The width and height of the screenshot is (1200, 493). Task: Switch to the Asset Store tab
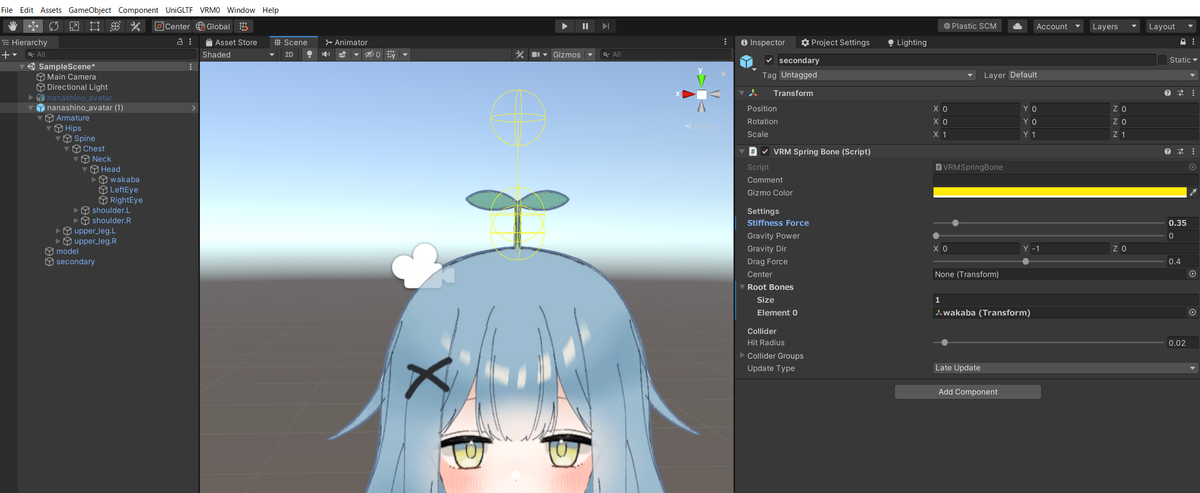230,43
